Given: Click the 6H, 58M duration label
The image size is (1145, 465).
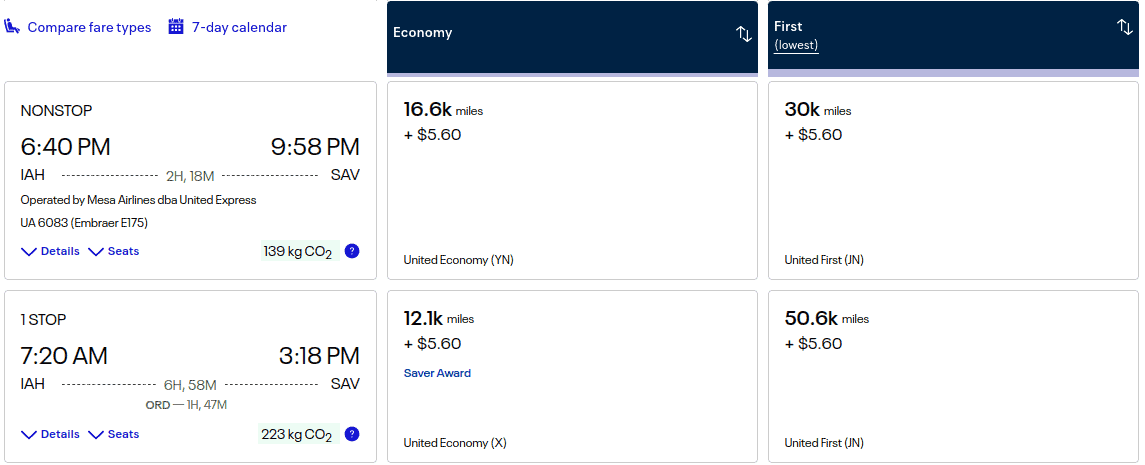Looking at the screenshot, I should (190, 385).
